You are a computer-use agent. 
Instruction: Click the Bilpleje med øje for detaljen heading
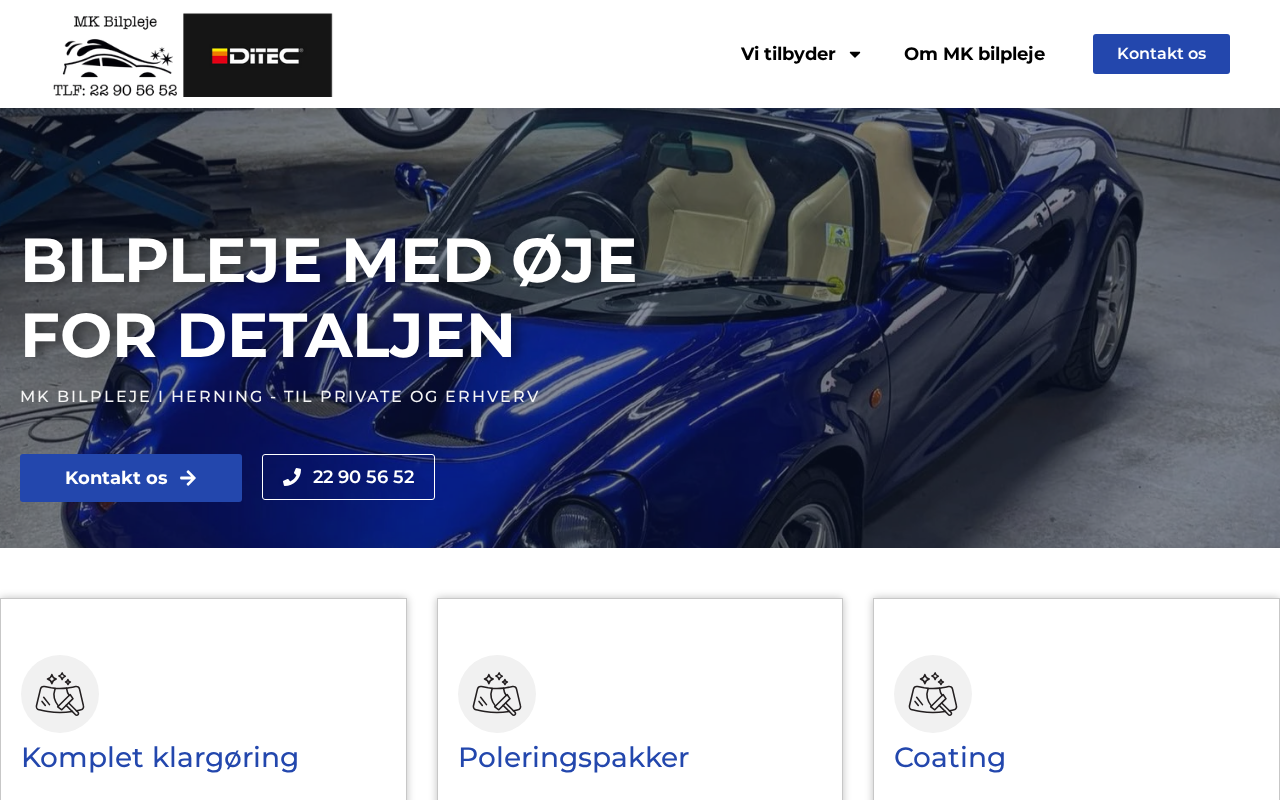[329, 297]
